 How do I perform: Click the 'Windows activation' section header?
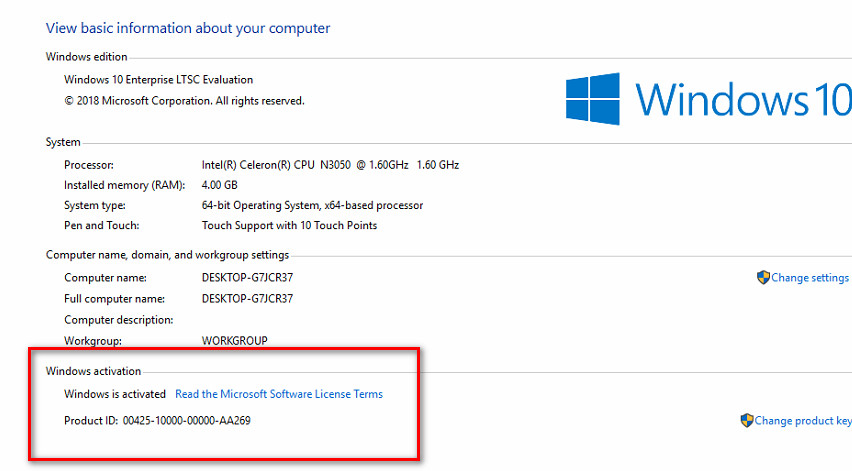(93, 371)
